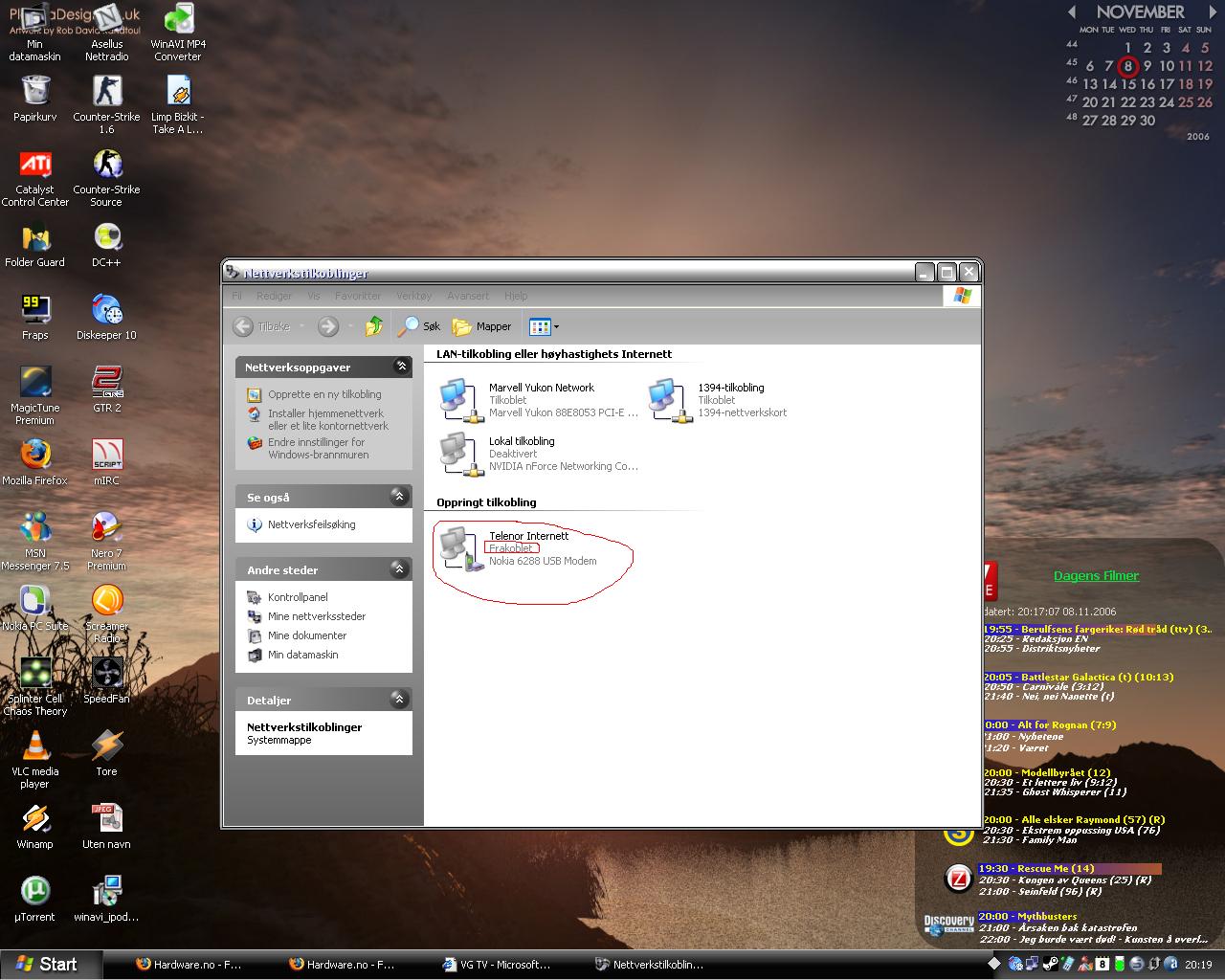Click the Mapper folders toolbar button
The image size is (1225, 980).
tap(482, 326)
